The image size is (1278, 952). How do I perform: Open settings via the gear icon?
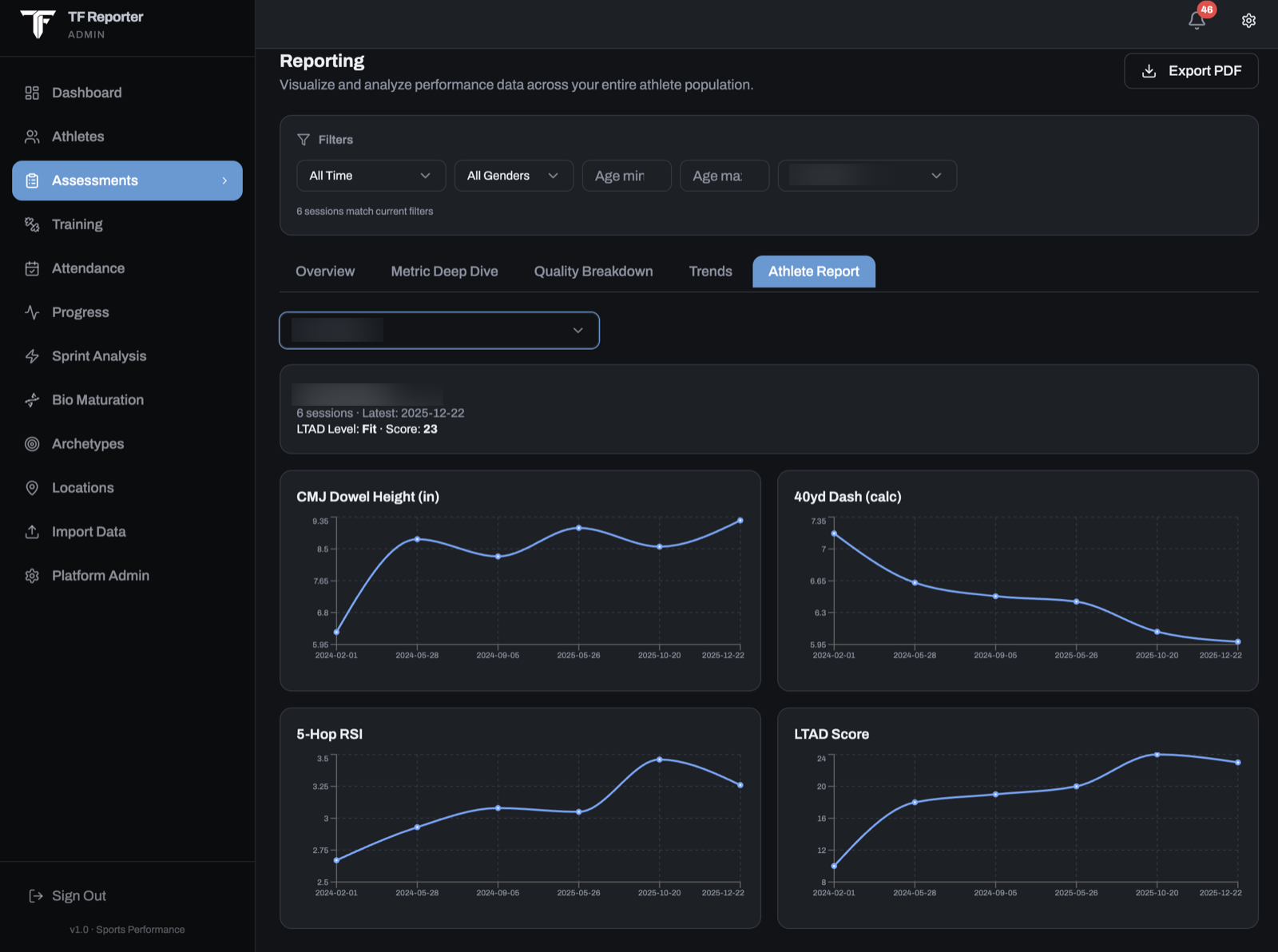[1248, 21]
